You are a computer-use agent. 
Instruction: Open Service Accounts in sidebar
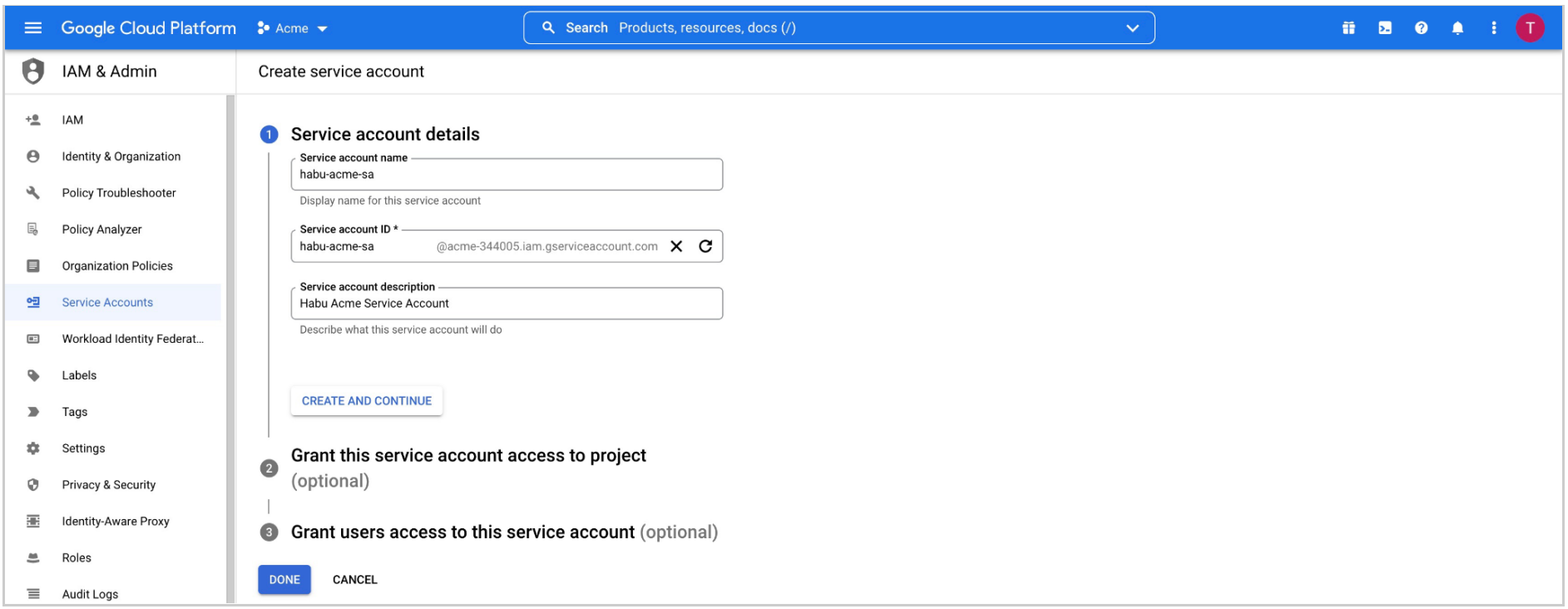click(107, 303)
